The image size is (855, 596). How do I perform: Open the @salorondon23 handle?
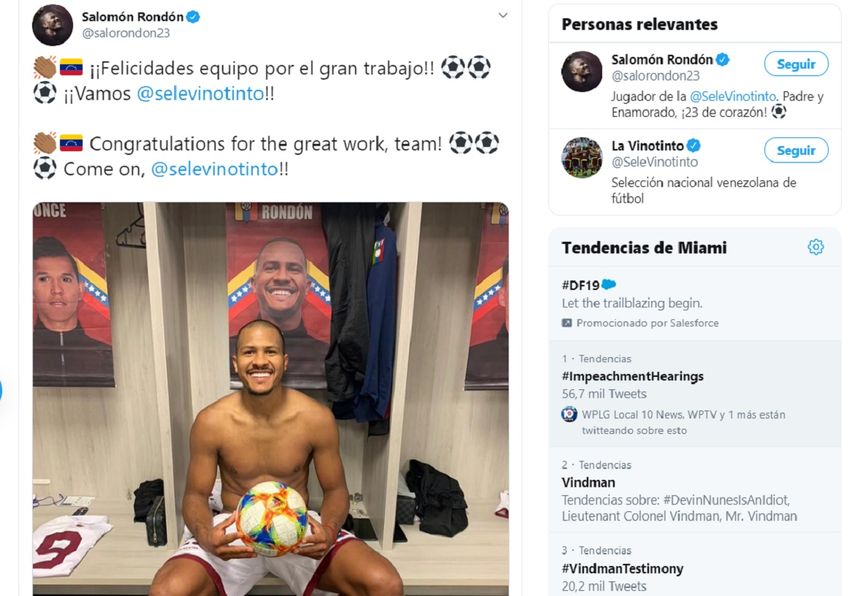coord(126,31)
